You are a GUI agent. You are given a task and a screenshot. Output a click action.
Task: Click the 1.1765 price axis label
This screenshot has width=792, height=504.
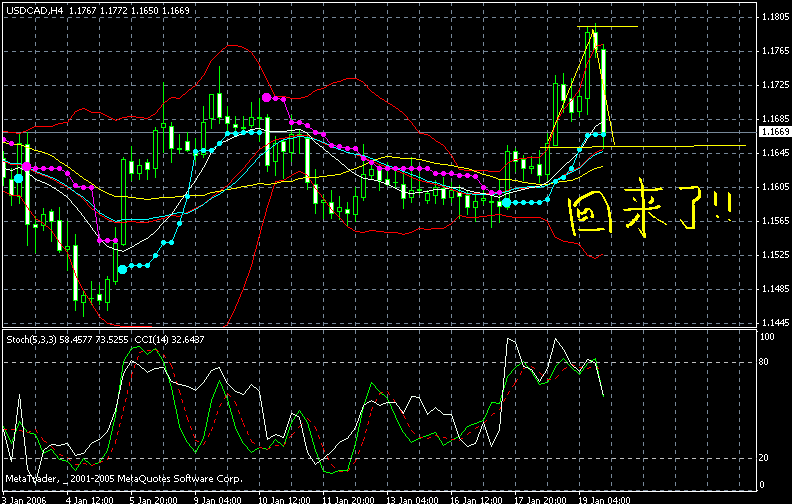tap(775, 51)
